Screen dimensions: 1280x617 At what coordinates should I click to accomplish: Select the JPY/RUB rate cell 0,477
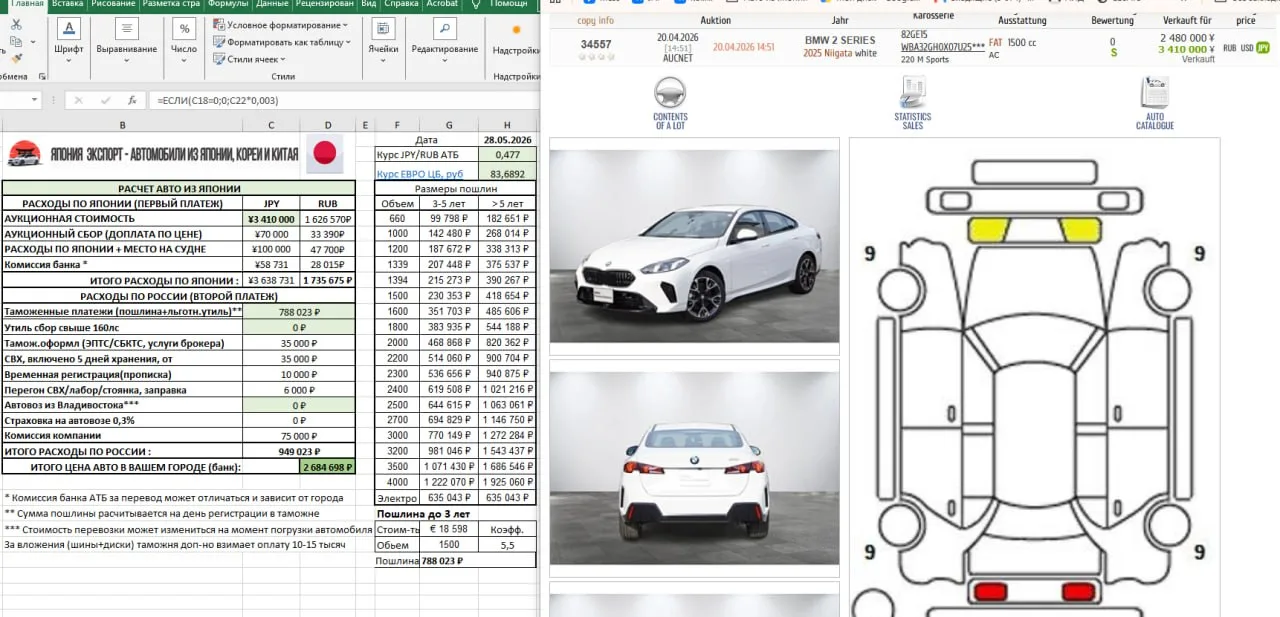(x=507, y=155)
